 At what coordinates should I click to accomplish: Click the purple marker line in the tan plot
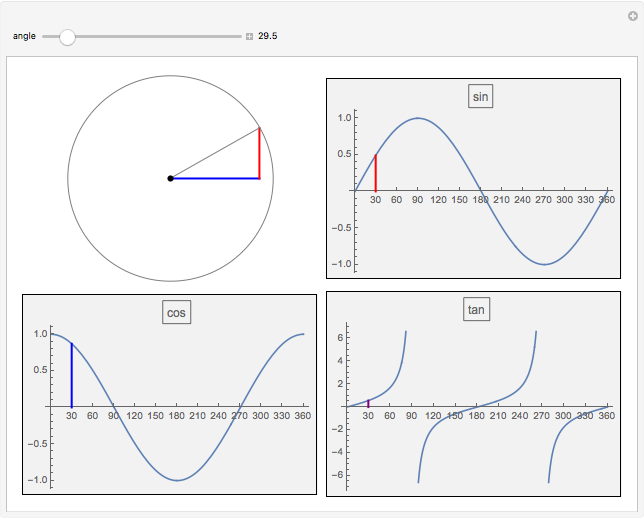click(x=368, y=404)
